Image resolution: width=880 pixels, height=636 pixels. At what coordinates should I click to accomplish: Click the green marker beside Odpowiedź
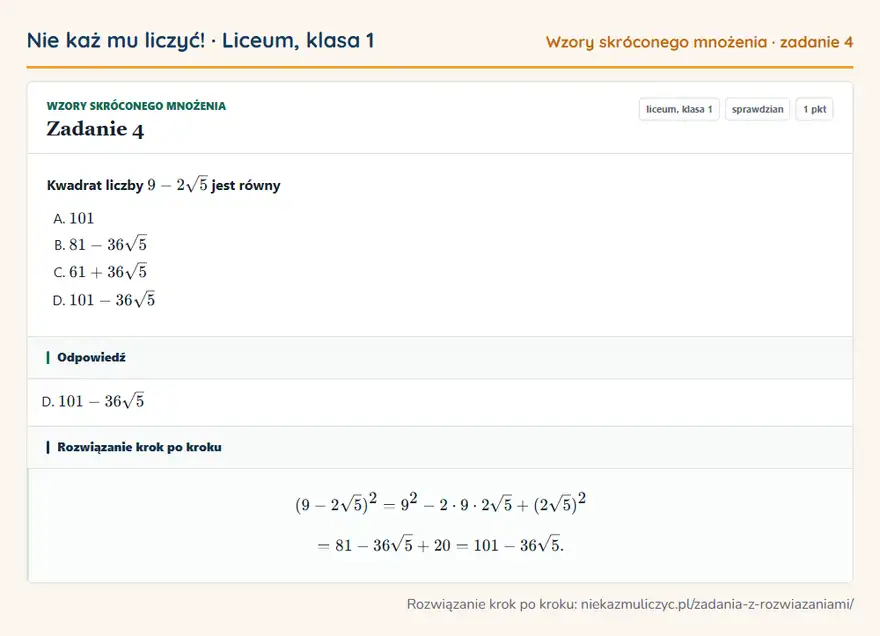pyautogui.click(x=48, y=358)
